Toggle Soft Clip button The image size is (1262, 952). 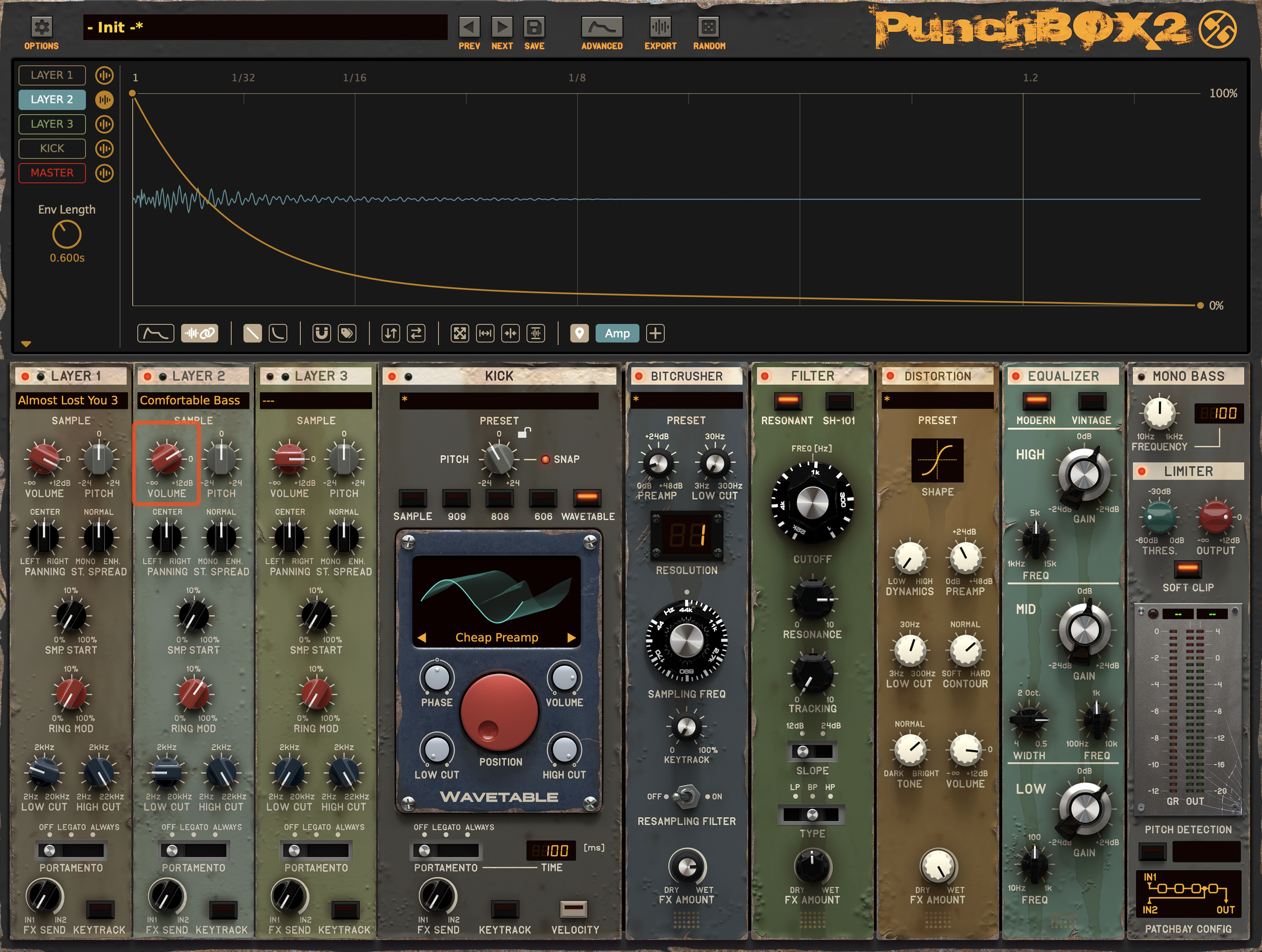(1188, 569)
